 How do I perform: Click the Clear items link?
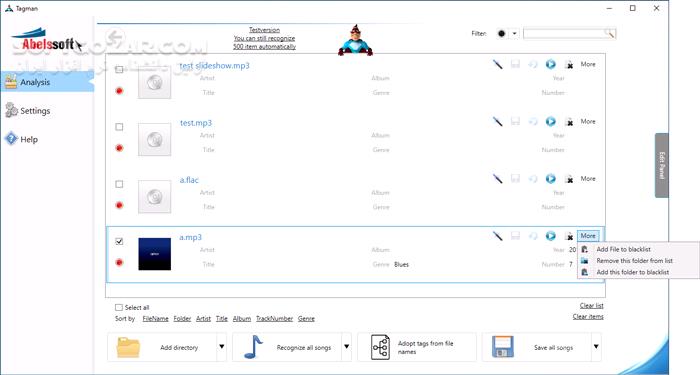coord(588,317)
